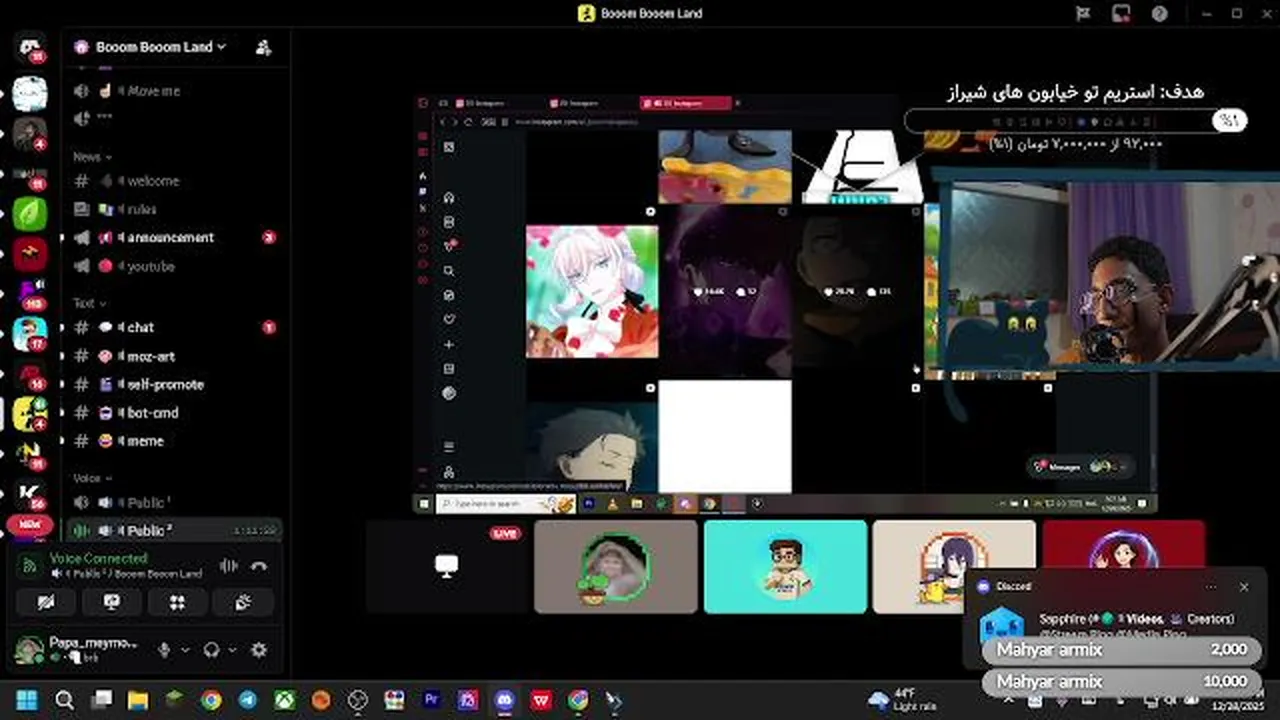Collapse the Text category
This screenshot has width=1280, height=720.
tap(89, 303)
